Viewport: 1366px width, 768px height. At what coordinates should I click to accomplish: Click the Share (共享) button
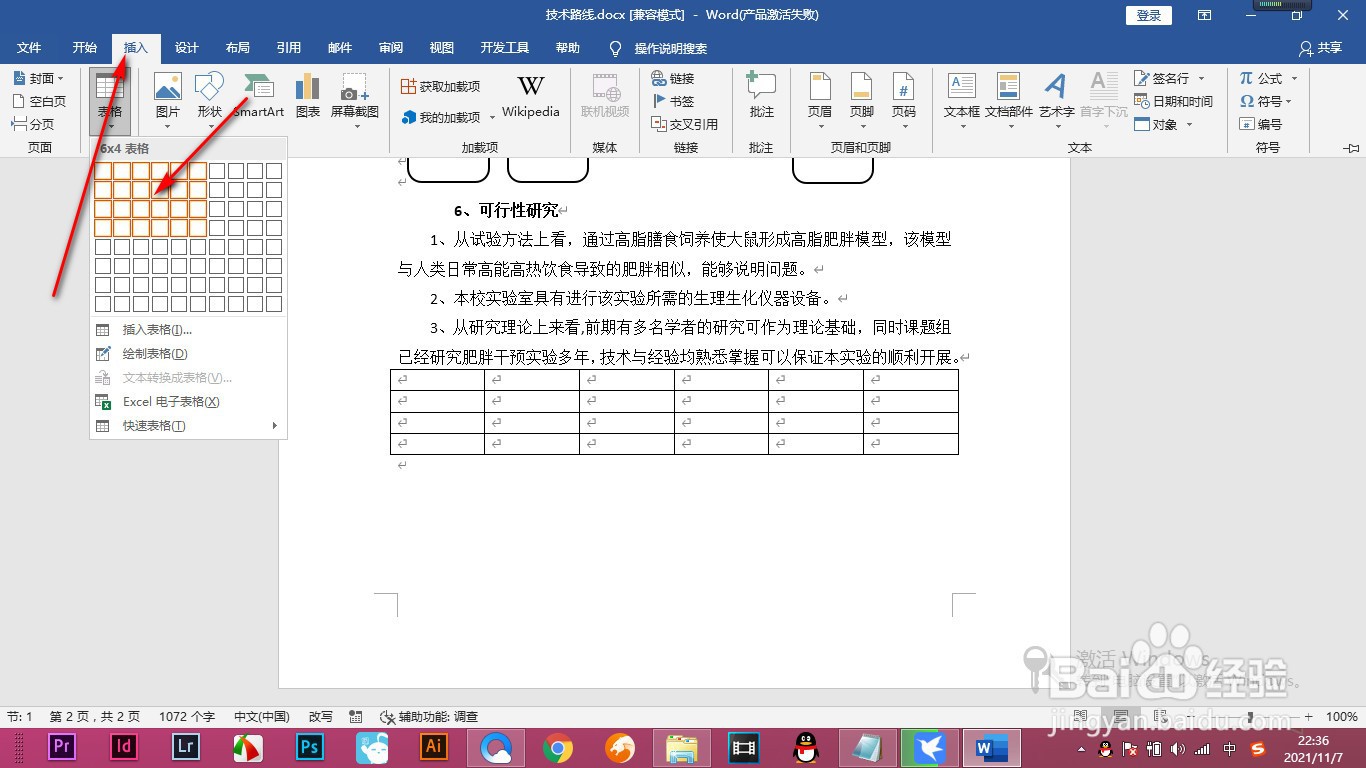pyautogui.click(x=1320, y=48)
